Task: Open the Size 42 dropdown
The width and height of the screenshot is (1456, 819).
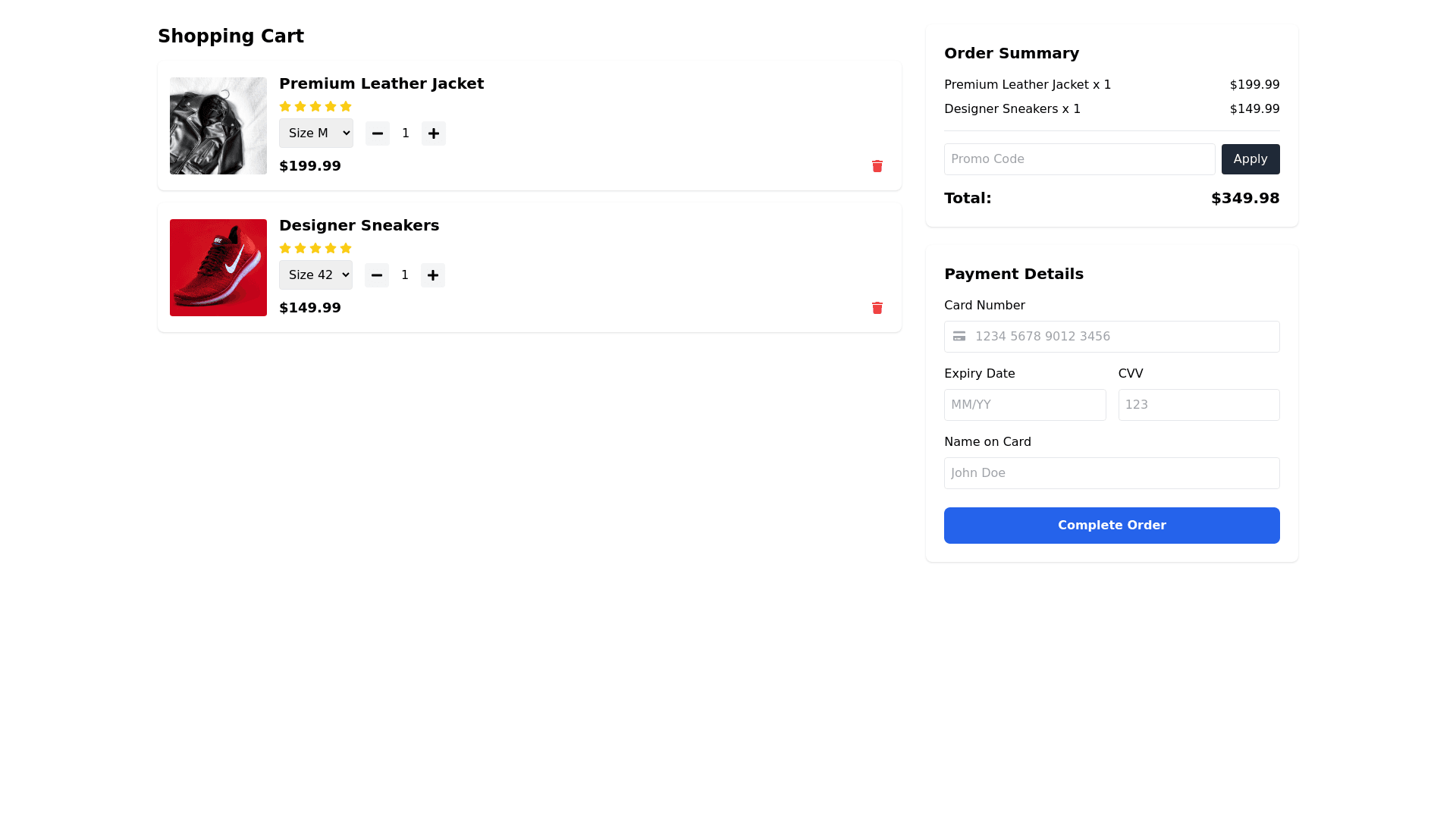Action: (315, 275)
